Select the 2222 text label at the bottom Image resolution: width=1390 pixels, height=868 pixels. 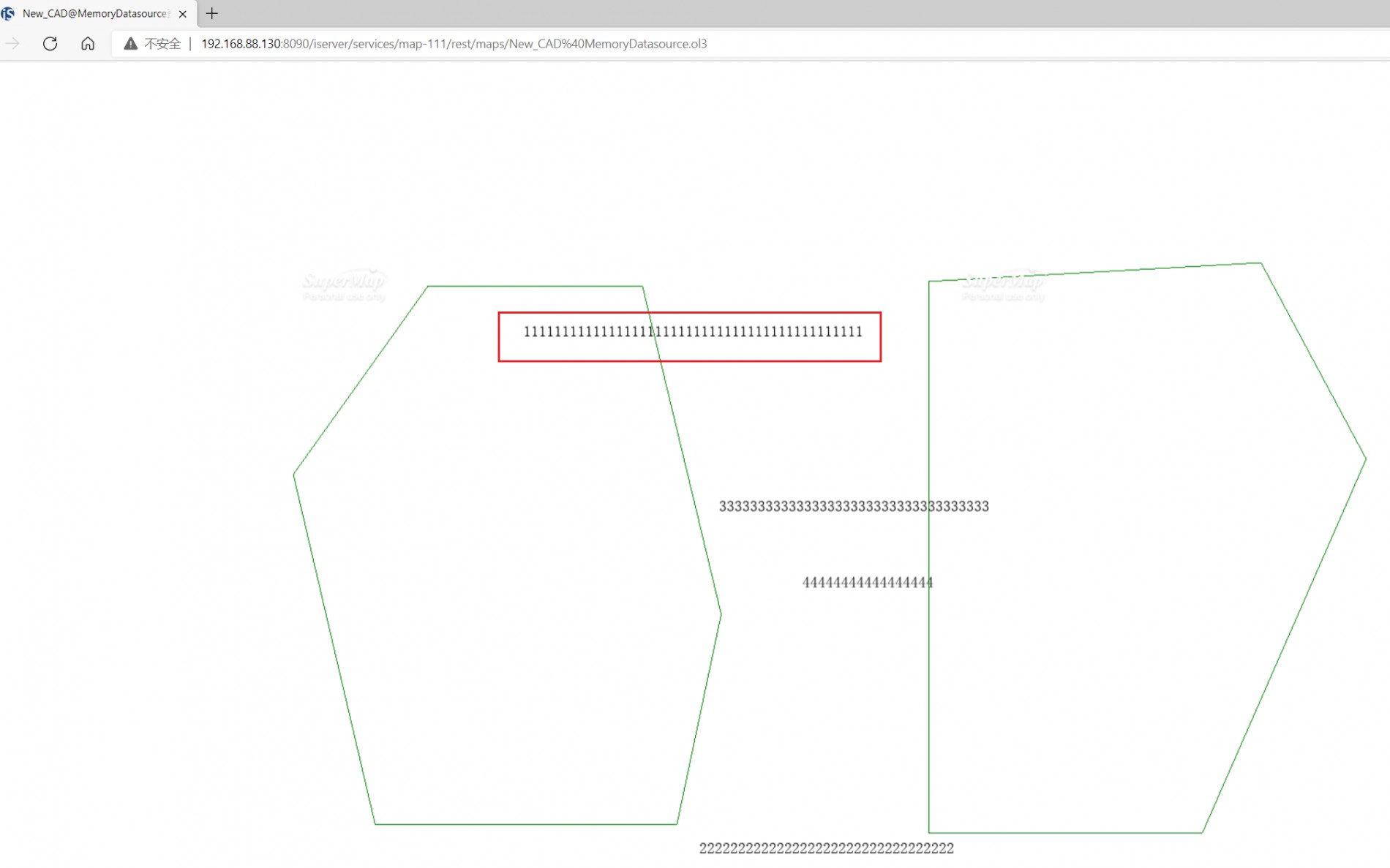coord(826,848)
